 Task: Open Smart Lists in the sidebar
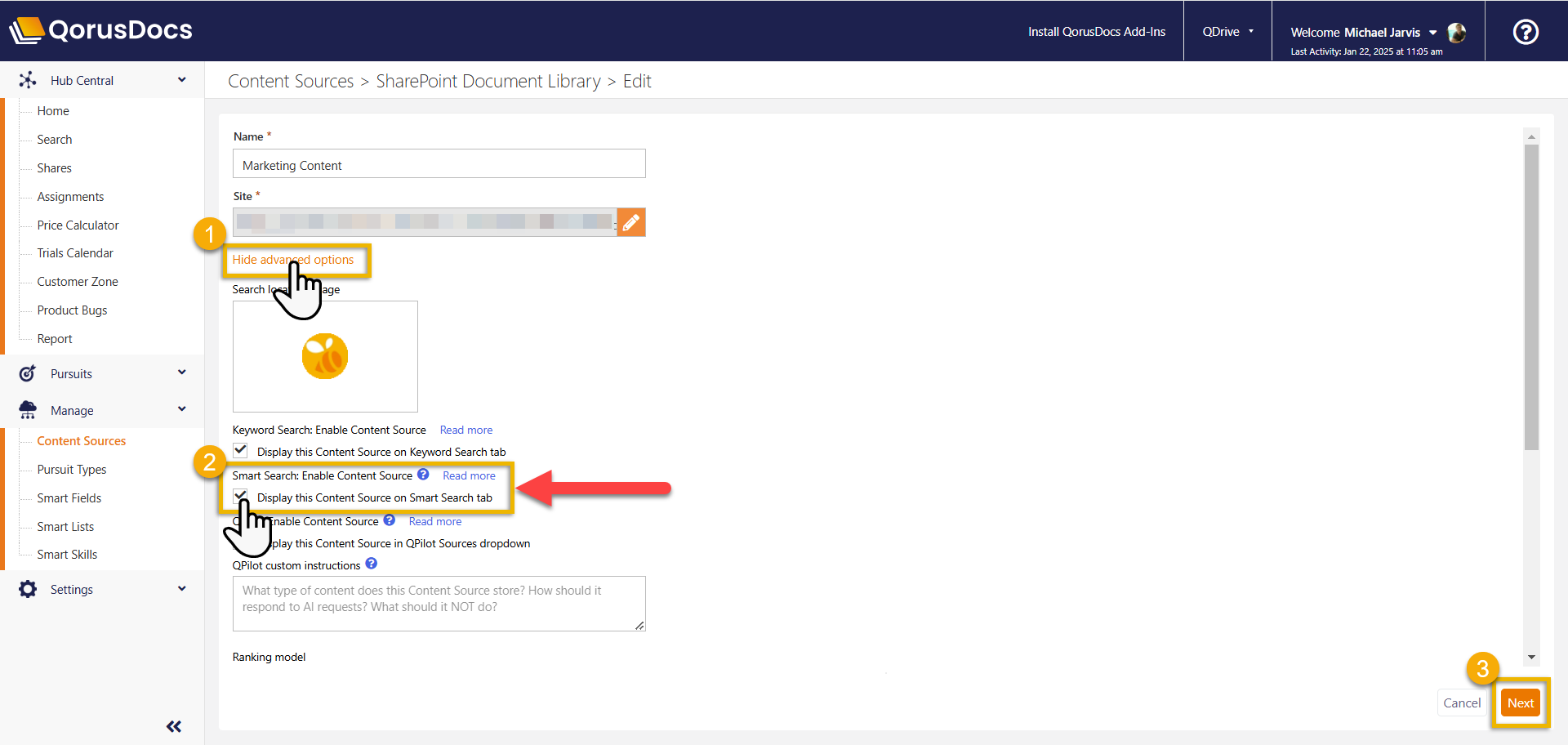(65, 527)
